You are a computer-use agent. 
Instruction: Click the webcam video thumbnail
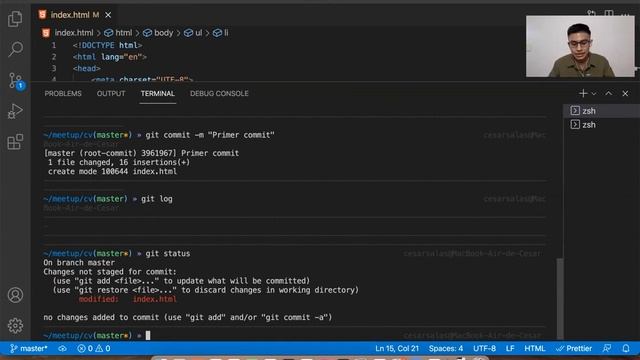point(580,46)
